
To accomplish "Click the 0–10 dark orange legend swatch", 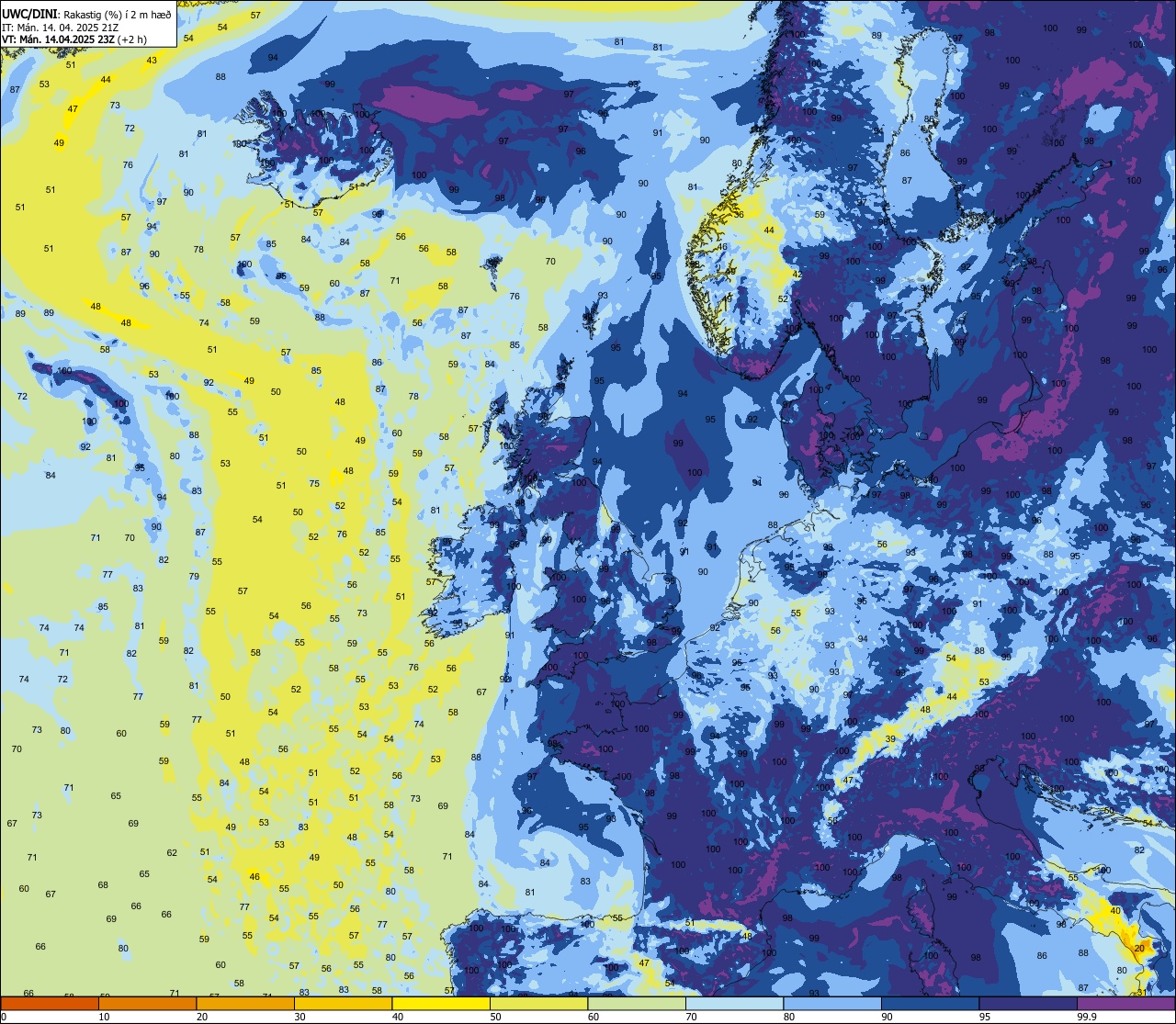I will tap(50, 1004).
